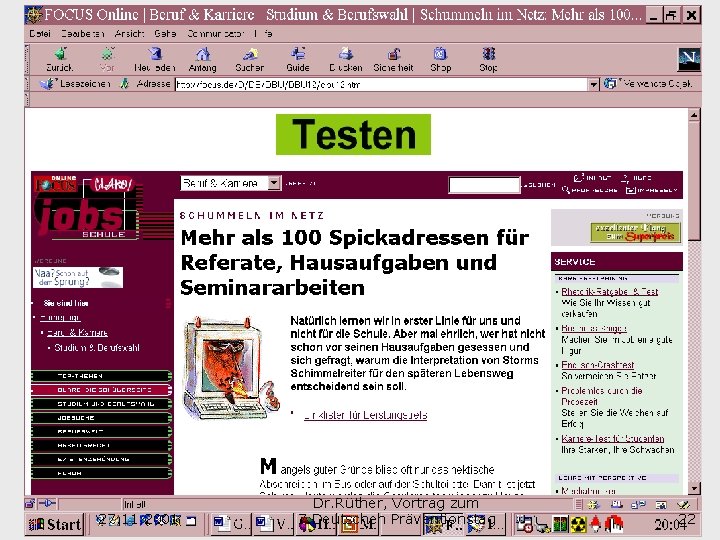Open the Englisch-Crashtest service link
This screenshot has height=540, width=720.
click(x=597, y=365)
